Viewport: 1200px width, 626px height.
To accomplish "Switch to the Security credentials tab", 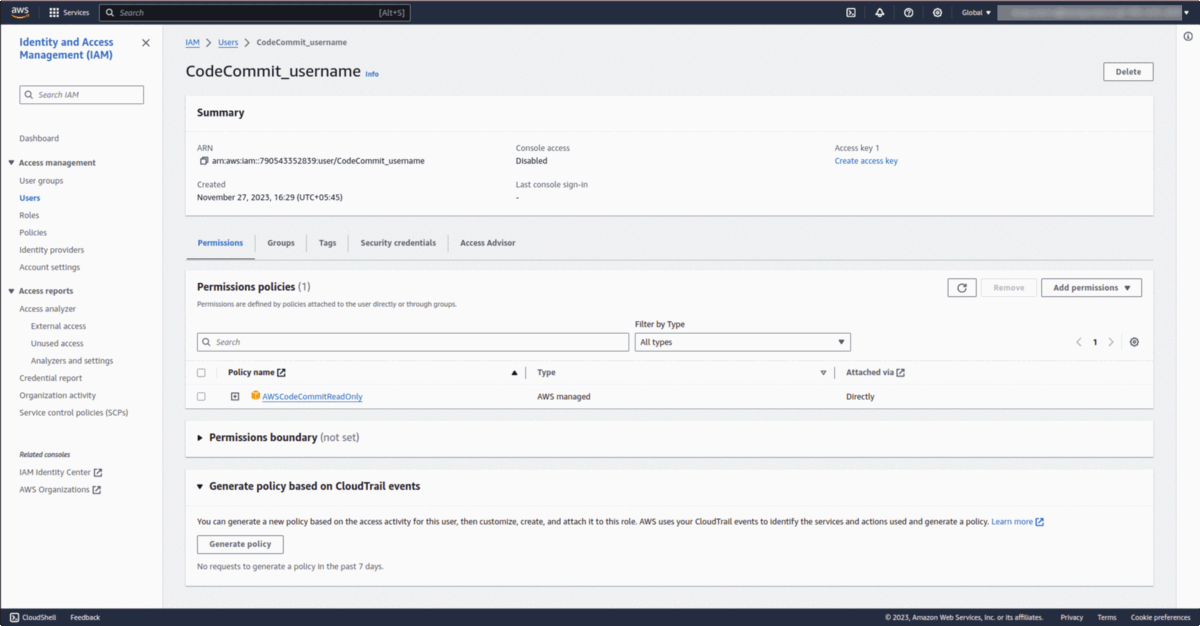I will click(398, 243).
